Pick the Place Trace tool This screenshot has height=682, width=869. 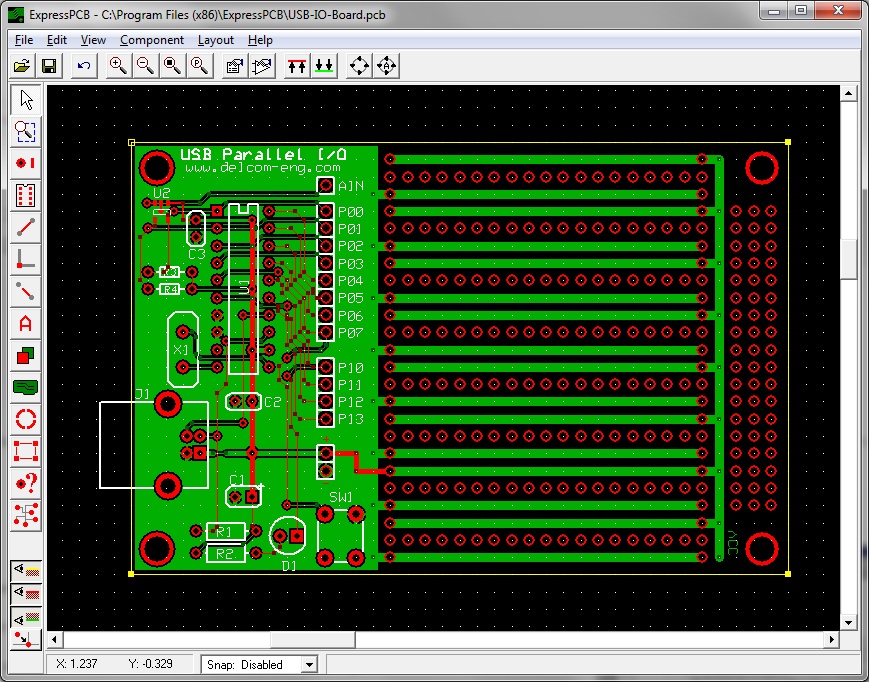coord(25,228)
